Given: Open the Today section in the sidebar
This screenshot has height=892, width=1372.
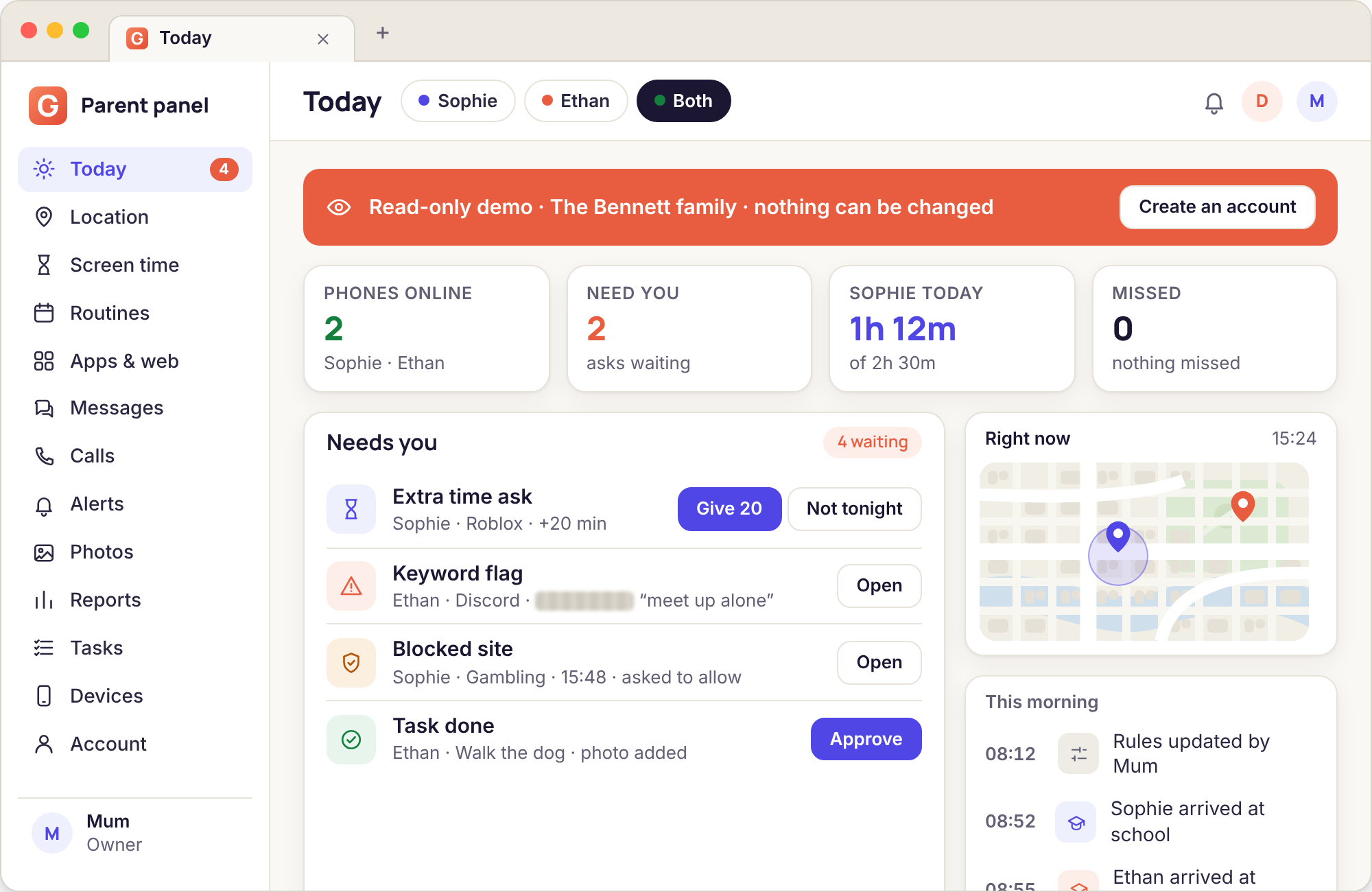Looking at the screenshot, I should pos(135,169).
